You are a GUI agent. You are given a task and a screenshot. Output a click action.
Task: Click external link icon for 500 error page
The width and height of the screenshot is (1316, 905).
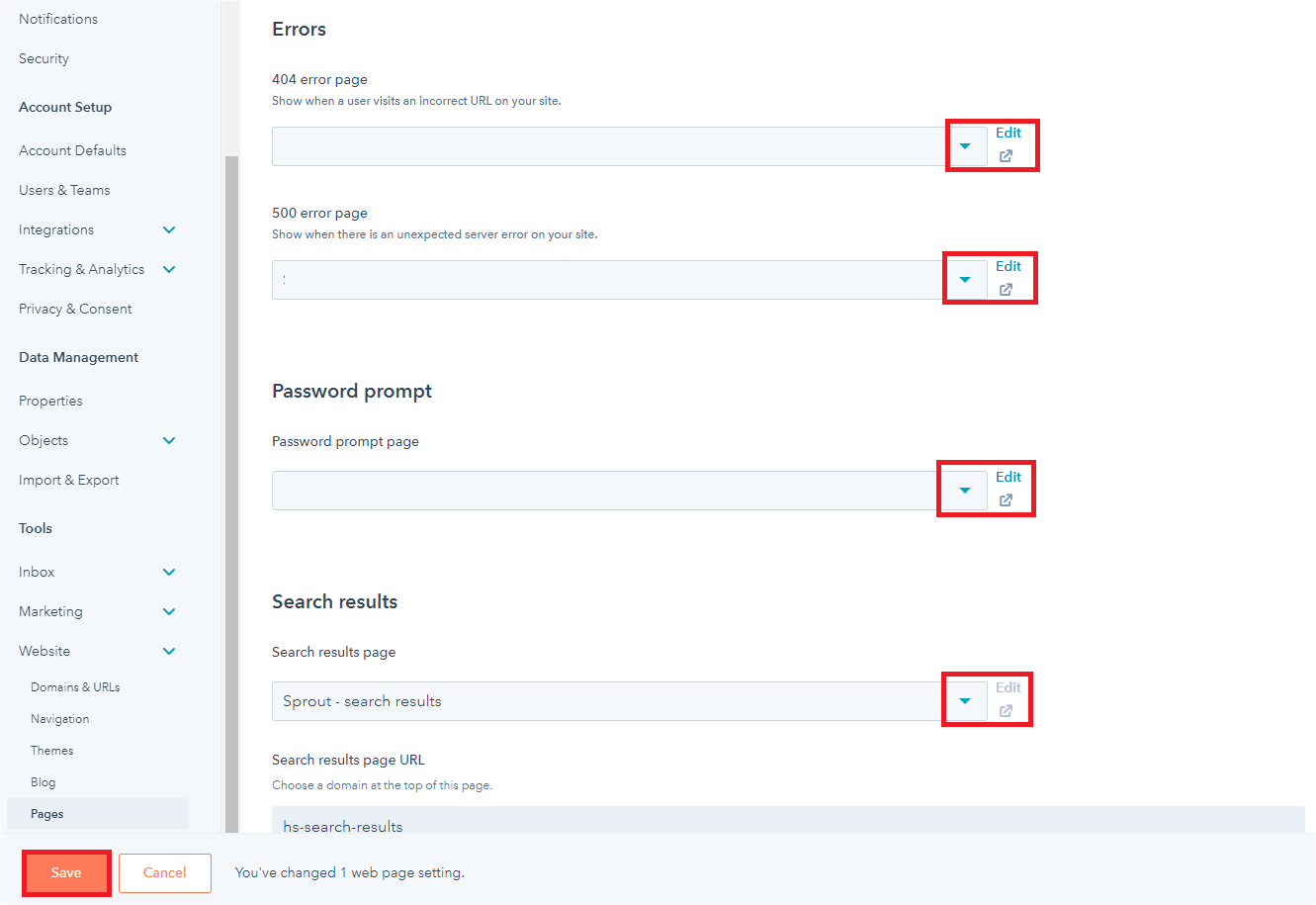tap(1006, 290)
